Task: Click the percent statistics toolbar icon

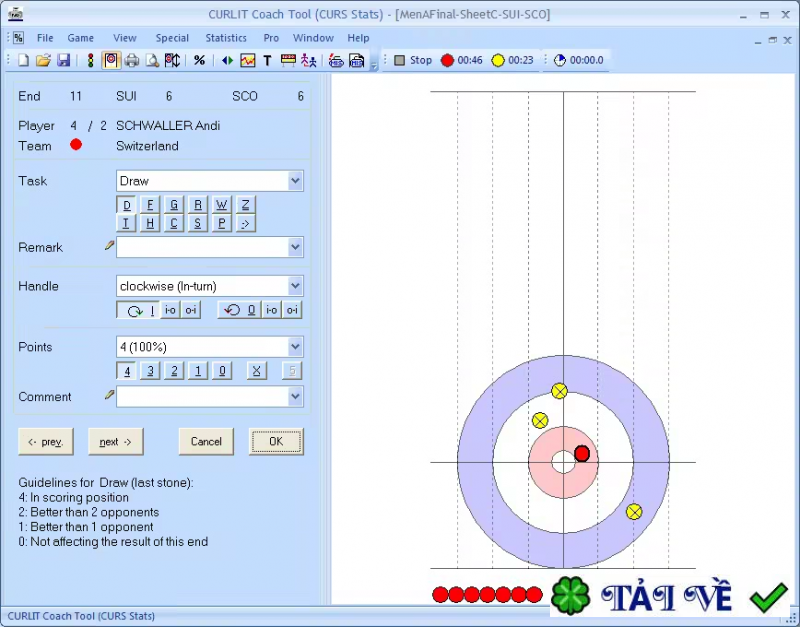Action: (199, 60)
